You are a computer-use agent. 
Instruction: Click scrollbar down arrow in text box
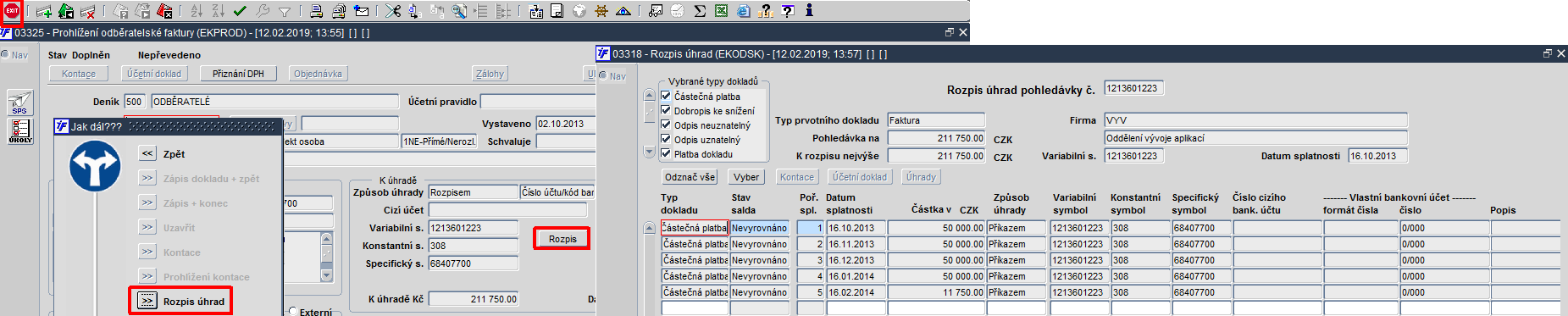click(x=327, y=275)
